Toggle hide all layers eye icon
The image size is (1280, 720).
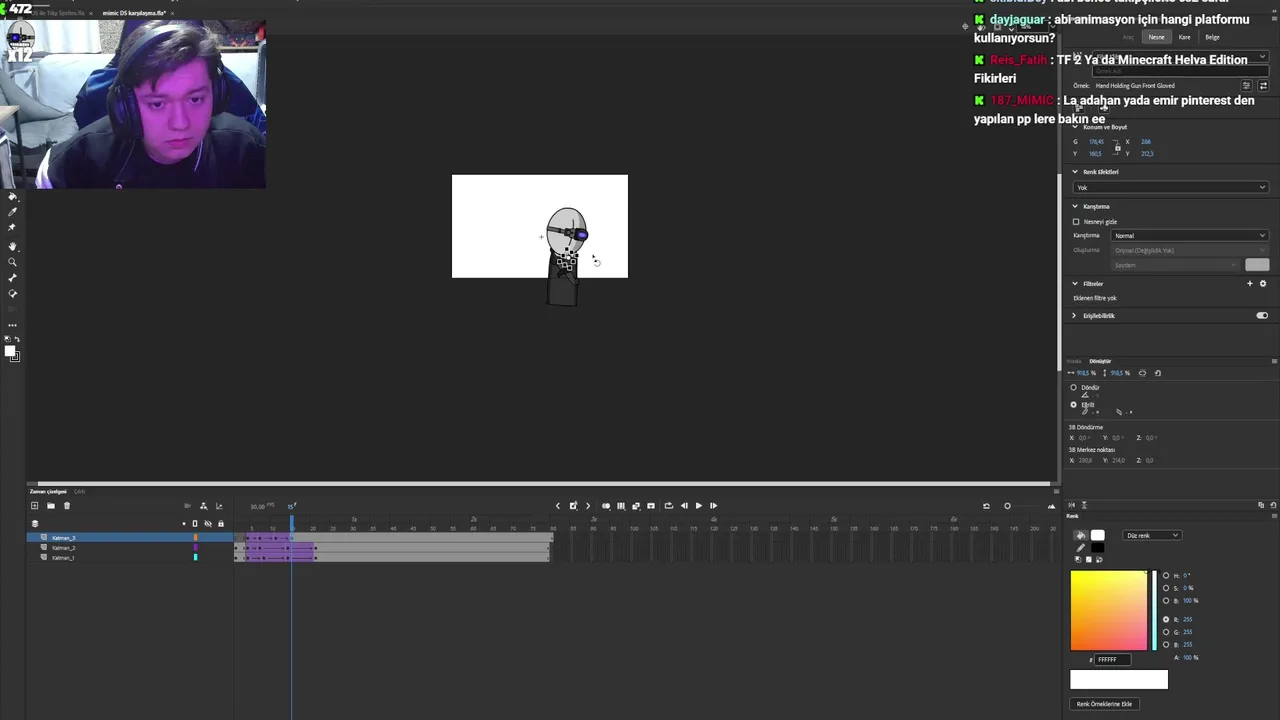tap(208, 524)
